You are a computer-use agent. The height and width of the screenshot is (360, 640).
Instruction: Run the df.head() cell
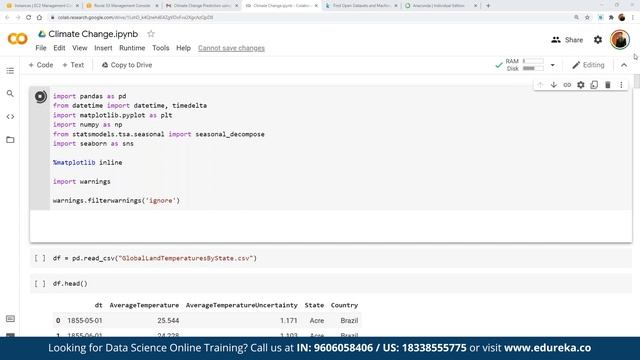point(40,283)
